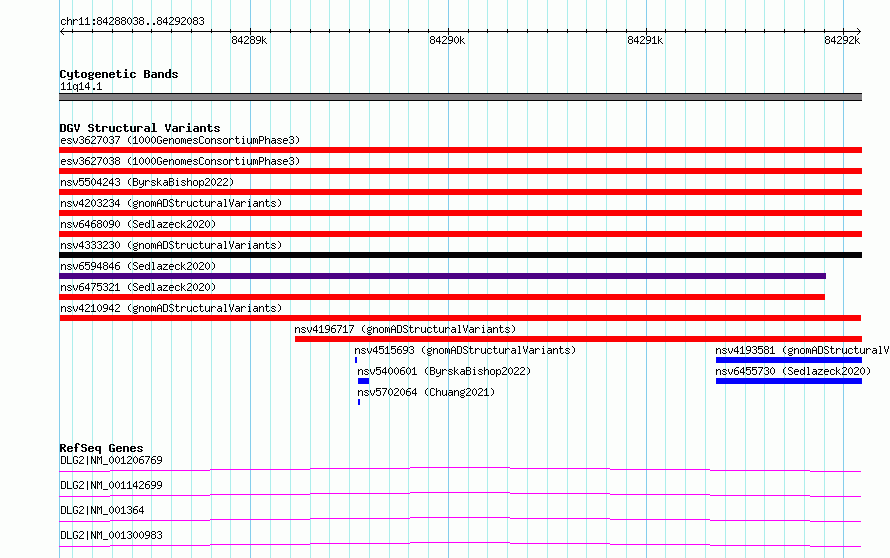
Task: Click transcript label DLG2|NM_001142699
Action: click(x=111, y=485)
